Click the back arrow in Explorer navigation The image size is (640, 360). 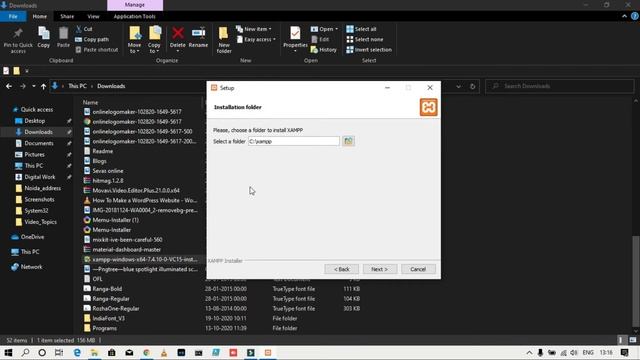point(9,87)
